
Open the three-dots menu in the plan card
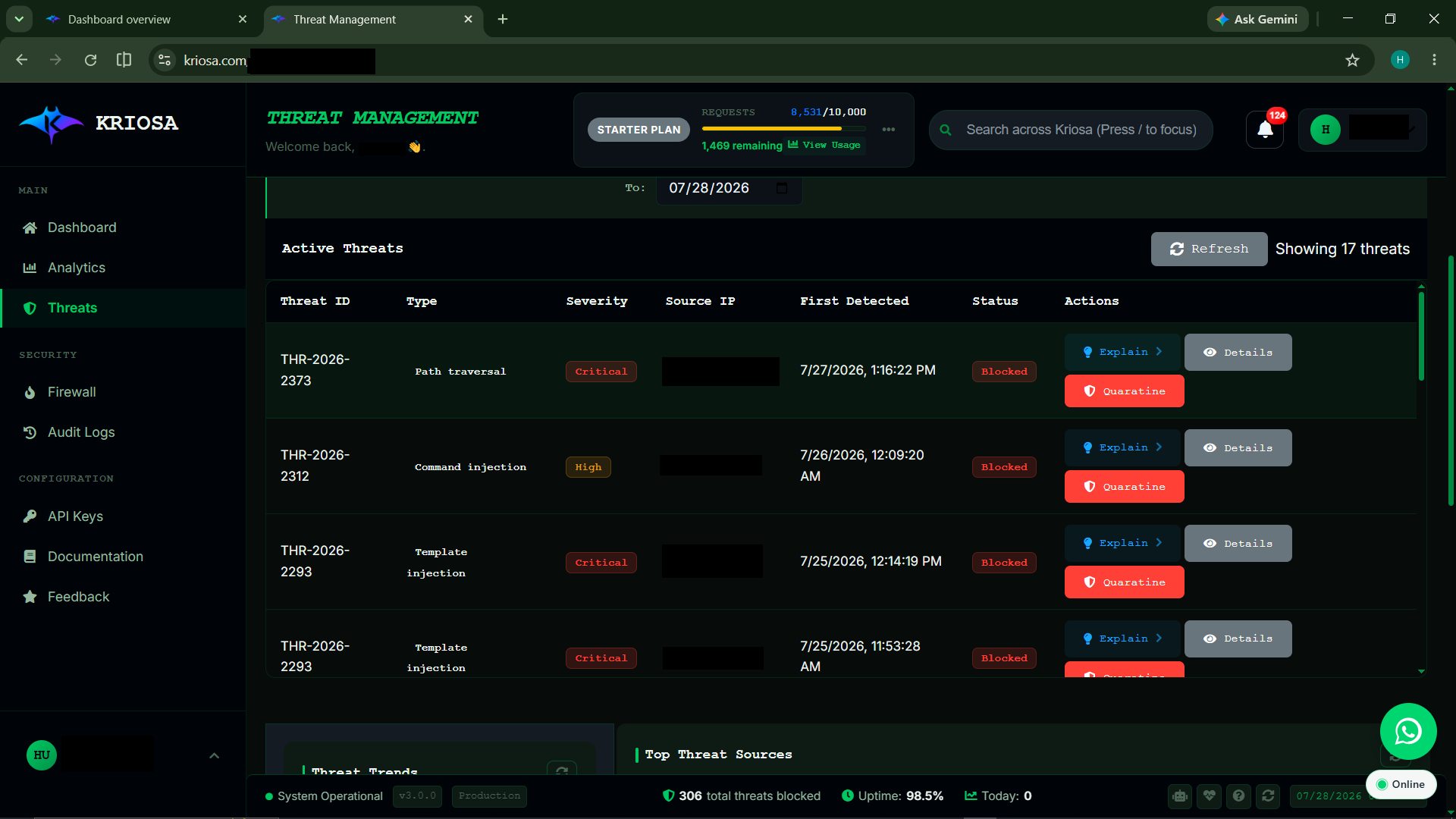pyautogui.click(x=889, y=130)
